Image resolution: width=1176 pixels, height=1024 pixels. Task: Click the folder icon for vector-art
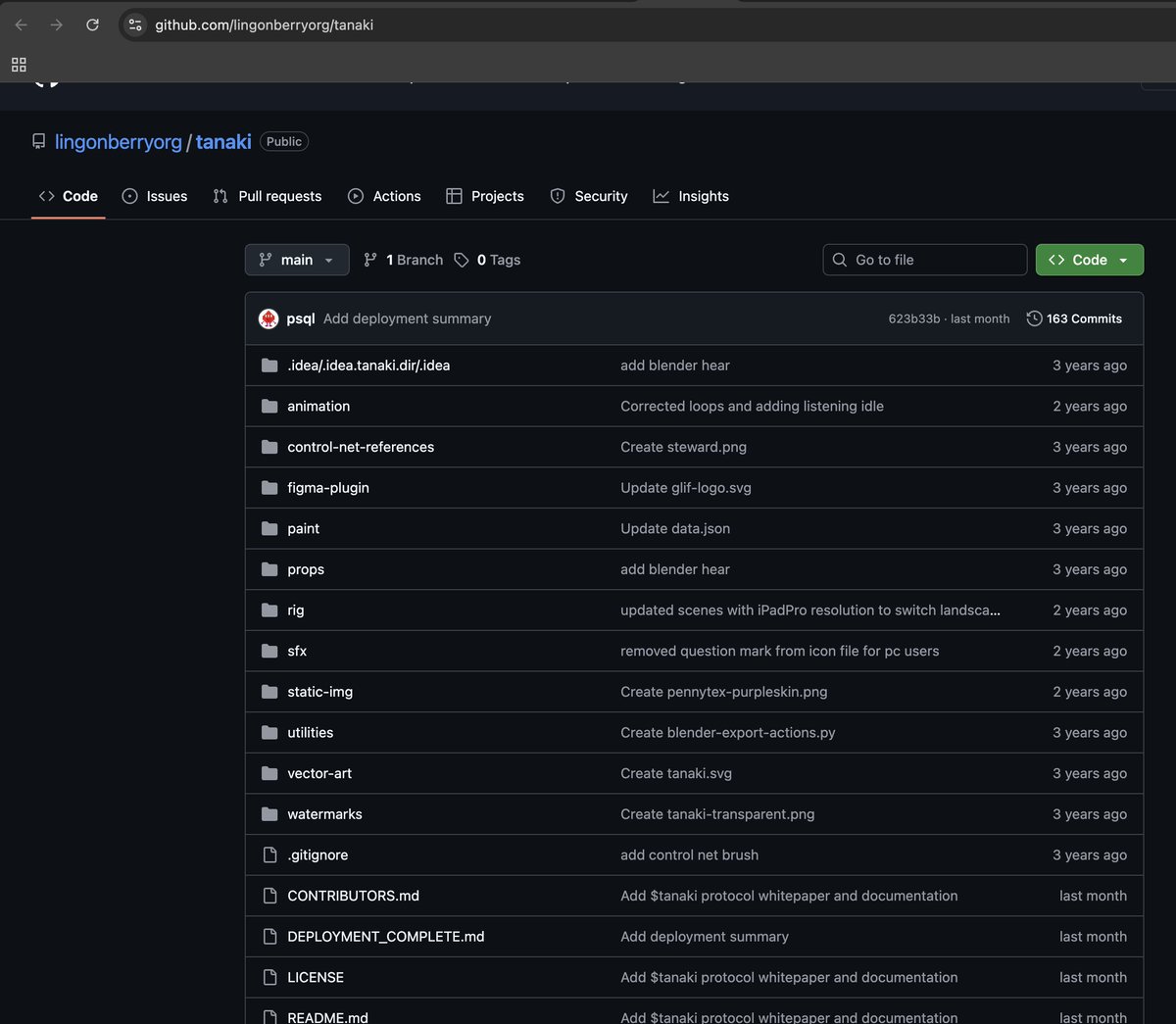pyautogui.click(x=269, y=773)
